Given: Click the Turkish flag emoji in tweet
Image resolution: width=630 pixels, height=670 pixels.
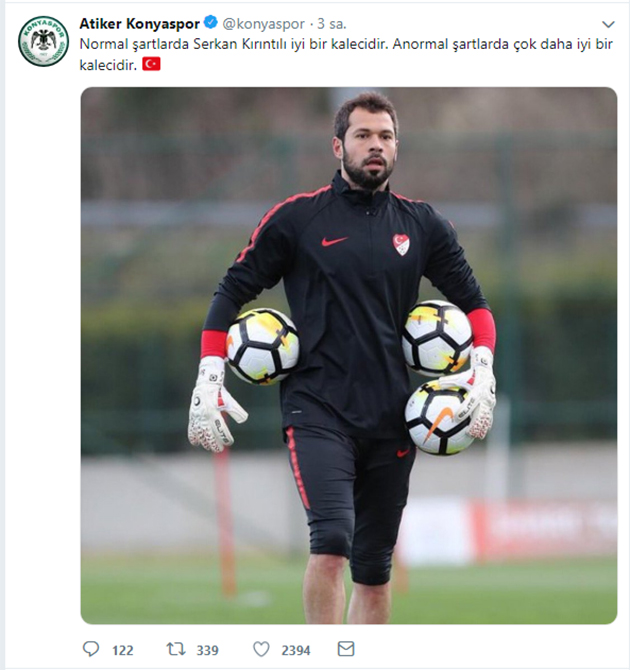Looking at the screenshot, I should [x=151, y=64].
